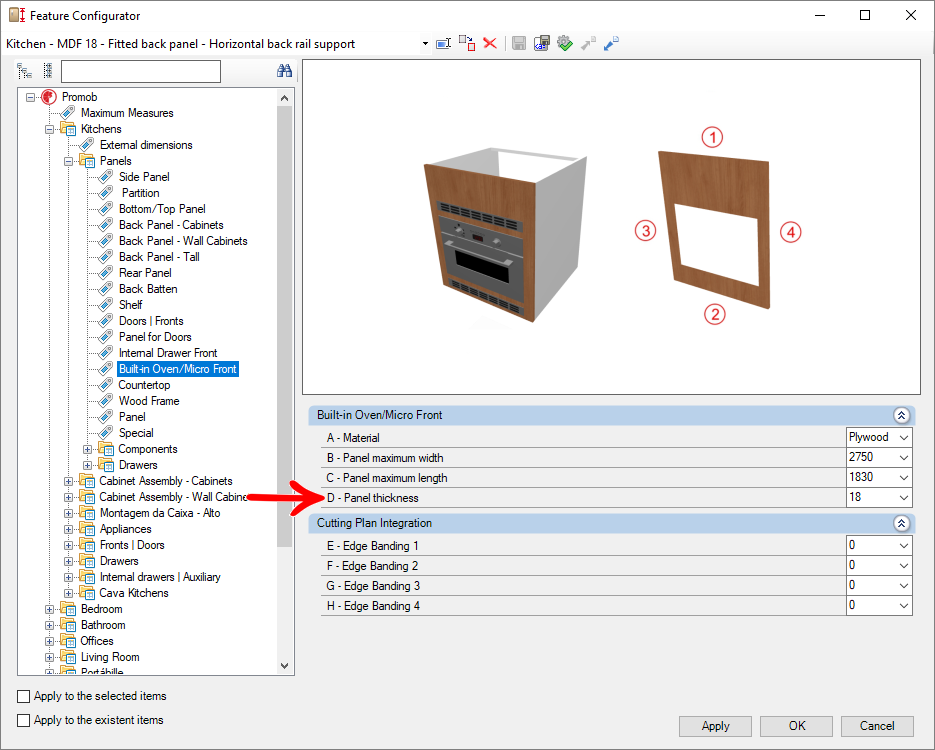
Task: Open the Edge Banding 2 dropdown
Action: 904,566
